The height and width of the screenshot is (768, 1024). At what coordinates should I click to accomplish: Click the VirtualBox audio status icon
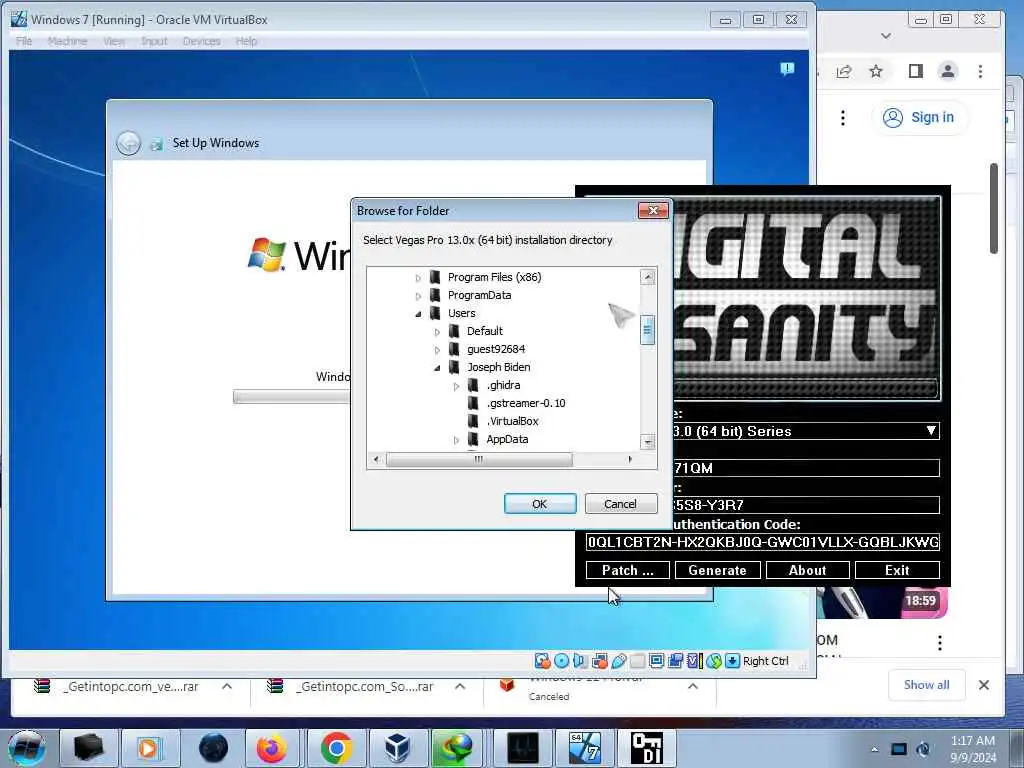[x=580, y=661]
